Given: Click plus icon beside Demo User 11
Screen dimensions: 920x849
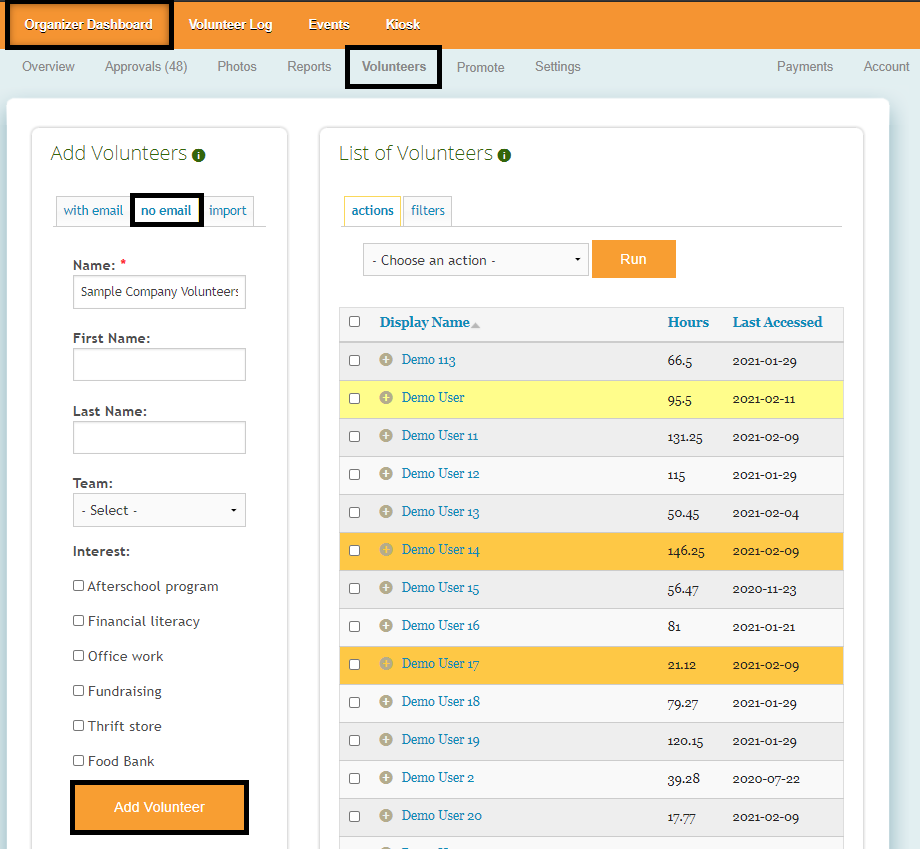Looking at the screenshot, I should (386, 436).
